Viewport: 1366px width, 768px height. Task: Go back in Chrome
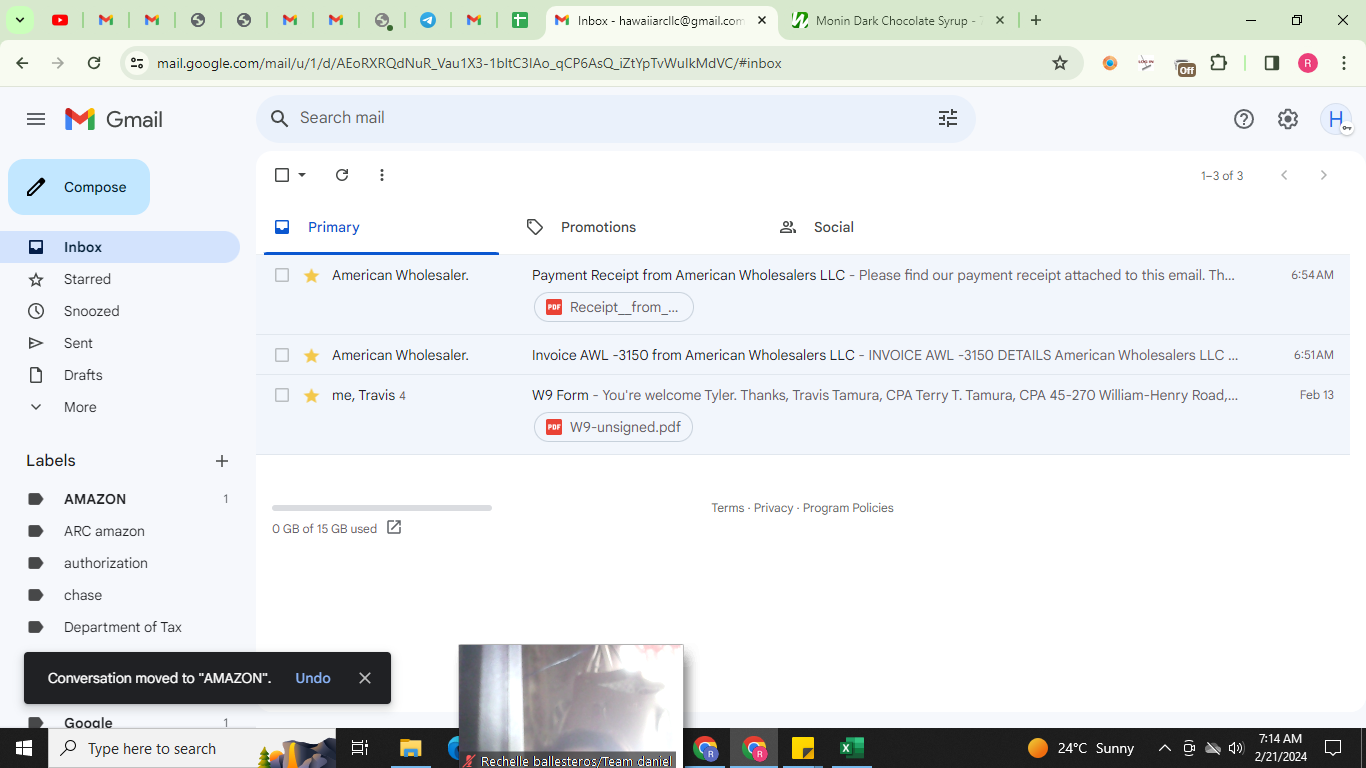22,63
